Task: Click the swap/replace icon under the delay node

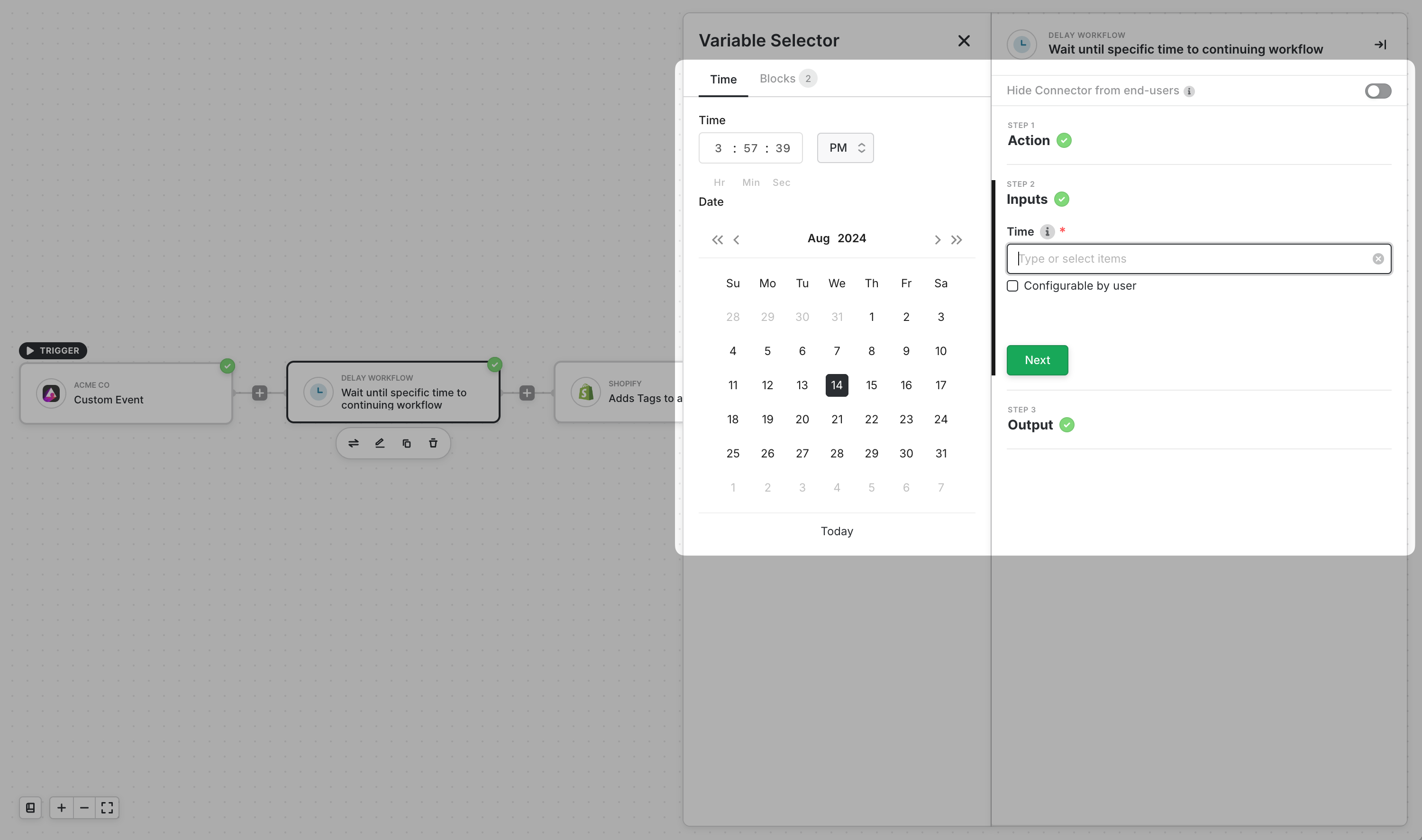Action: pyautogui.click(x=353, y=443)
